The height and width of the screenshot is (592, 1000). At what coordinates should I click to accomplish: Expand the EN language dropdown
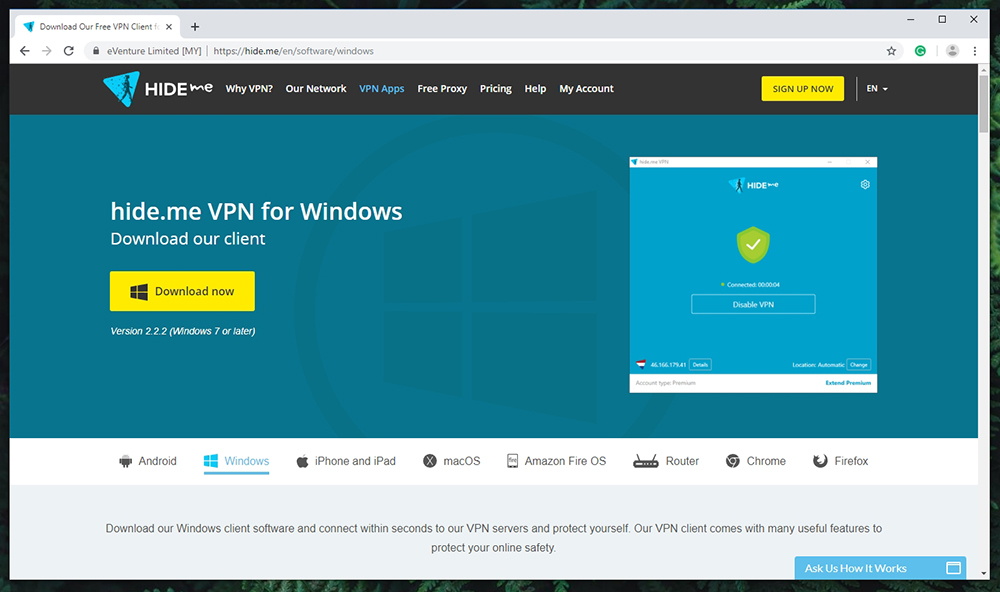tap(877, 89)
